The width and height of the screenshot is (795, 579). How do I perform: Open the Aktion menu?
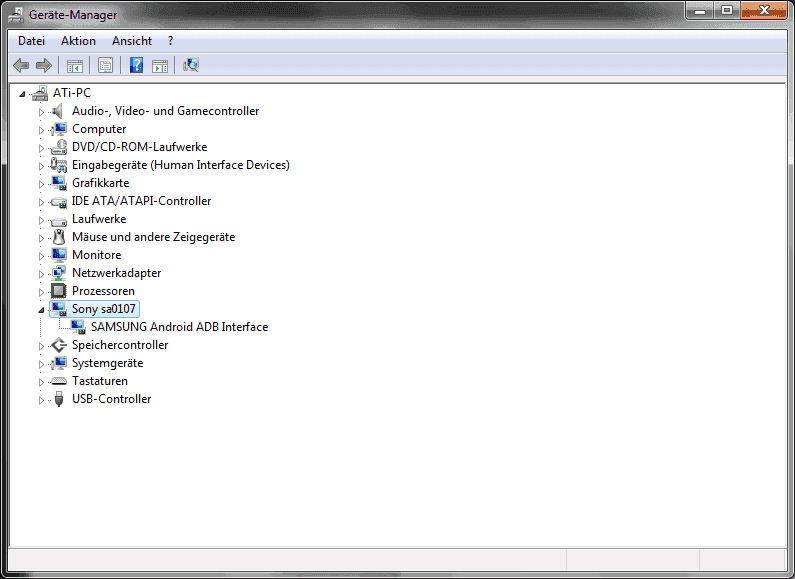pos(78,41)
